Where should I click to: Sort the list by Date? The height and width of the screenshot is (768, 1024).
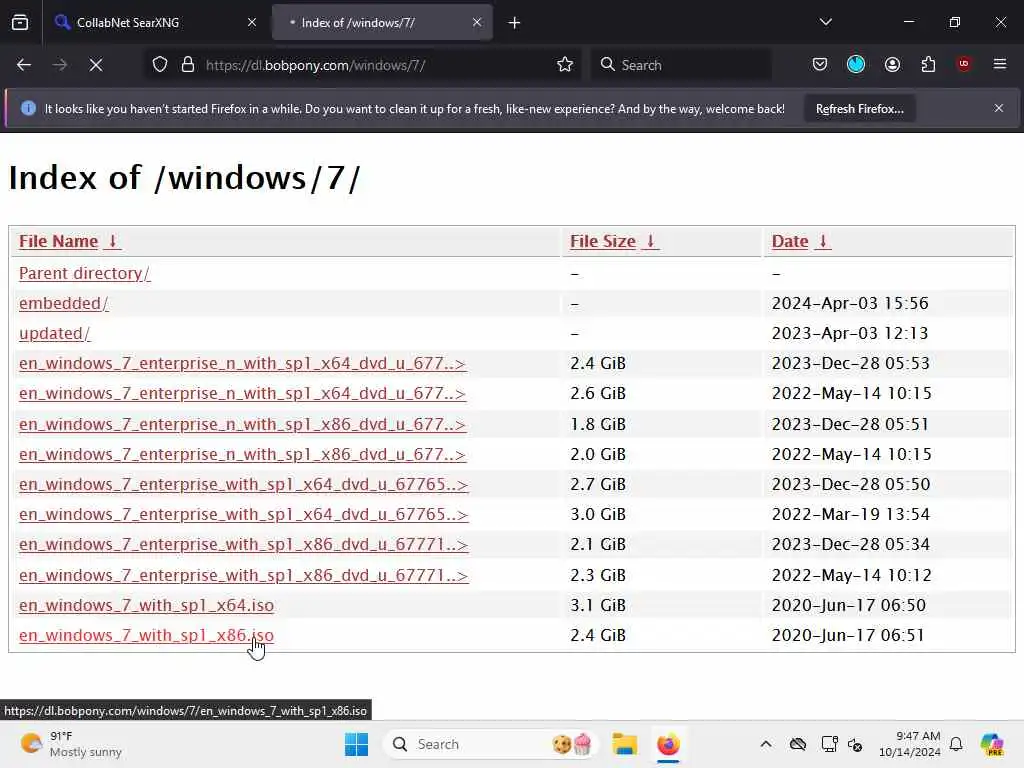[801, 242]
